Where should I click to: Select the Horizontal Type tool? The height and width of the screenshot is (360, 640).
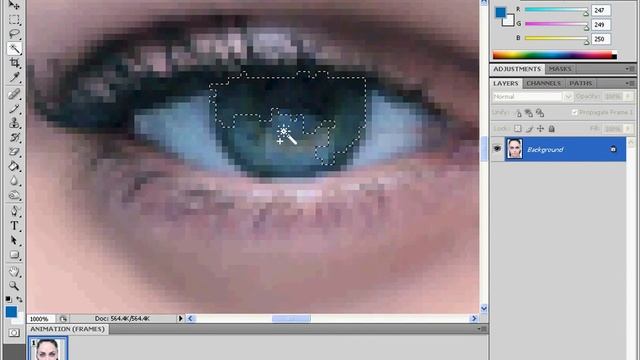coord(14,225)
